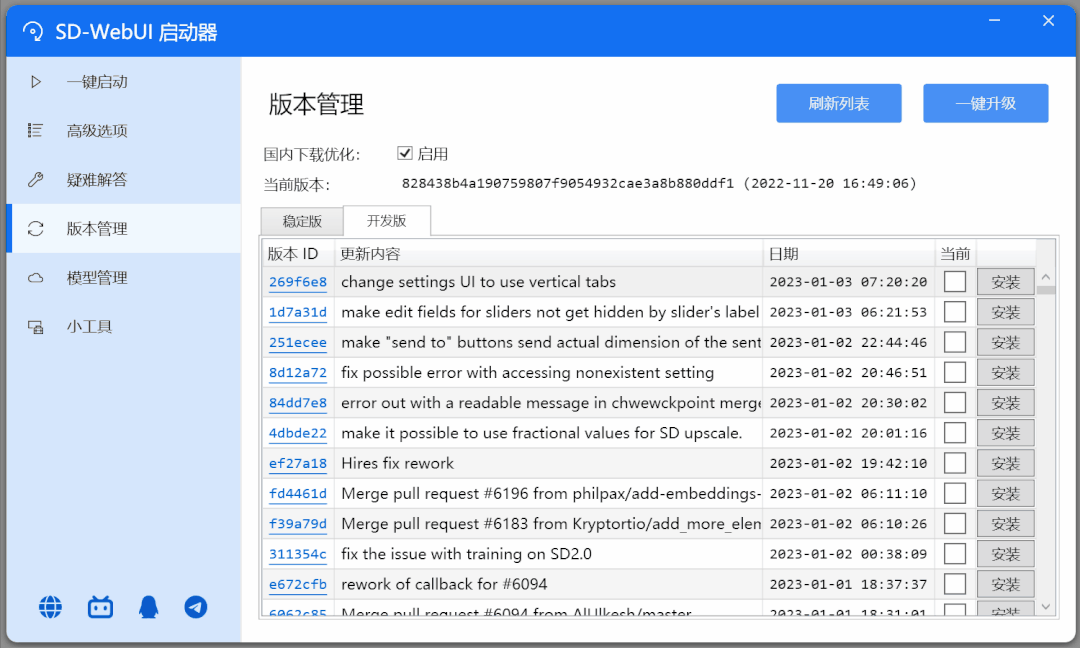Switch to the 稳定版 stable tab

click(301, 221)
